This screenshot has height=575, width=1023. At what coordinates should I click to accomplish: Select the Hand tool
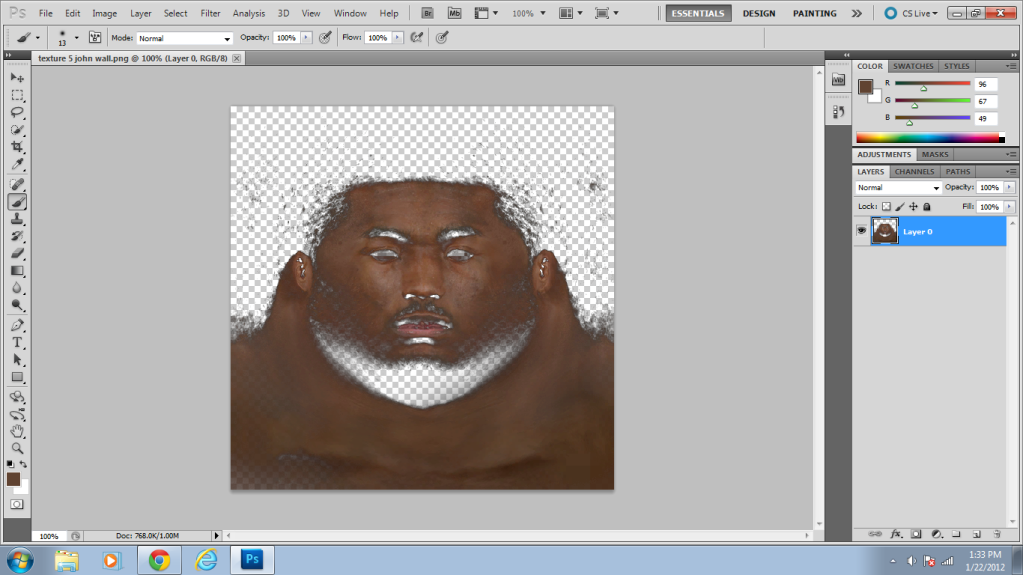click(17, 431)
